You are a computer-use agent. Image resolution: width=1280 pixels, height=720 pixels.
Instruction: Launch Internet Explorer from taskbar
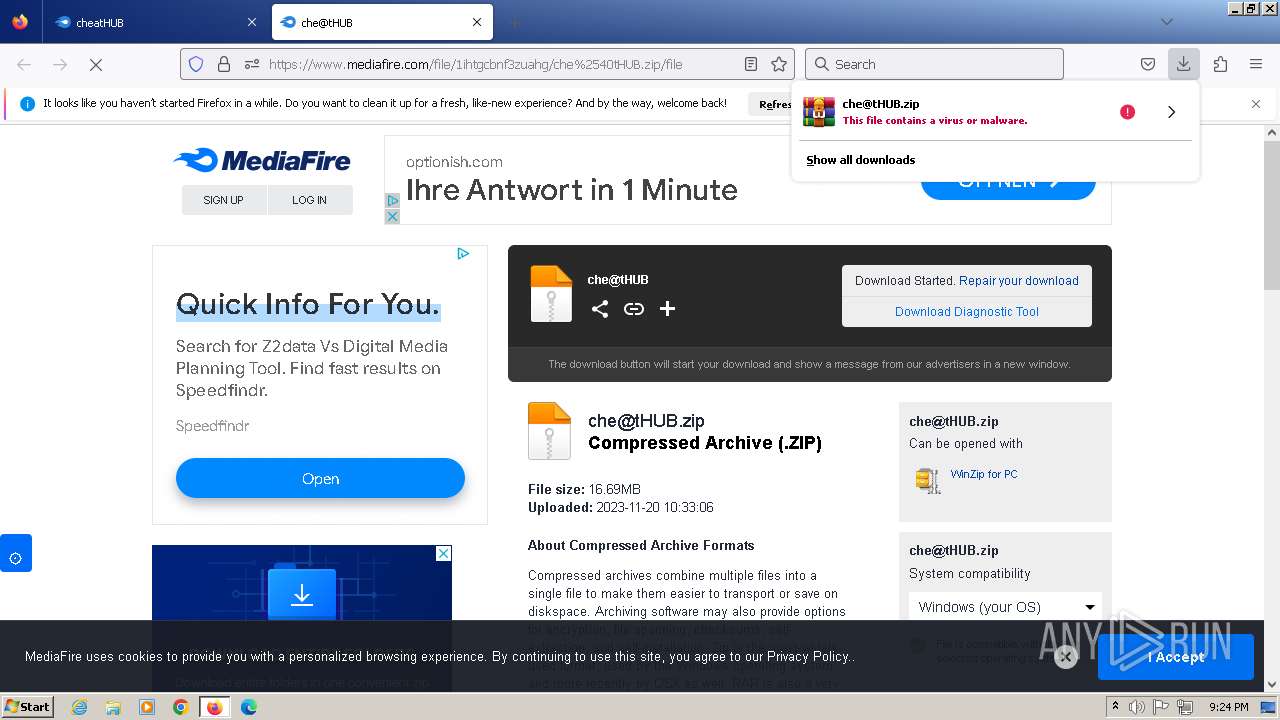(x=79, y=707)
